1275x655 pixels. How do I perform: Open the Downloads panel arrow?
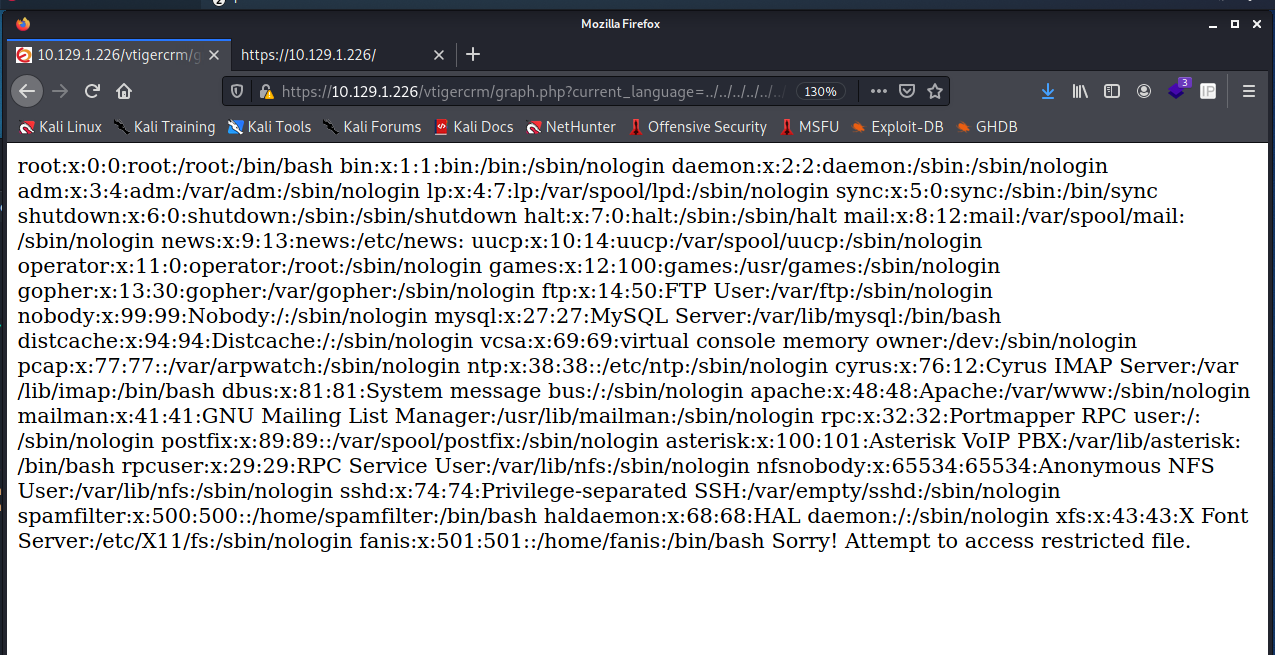[1048, 91]
